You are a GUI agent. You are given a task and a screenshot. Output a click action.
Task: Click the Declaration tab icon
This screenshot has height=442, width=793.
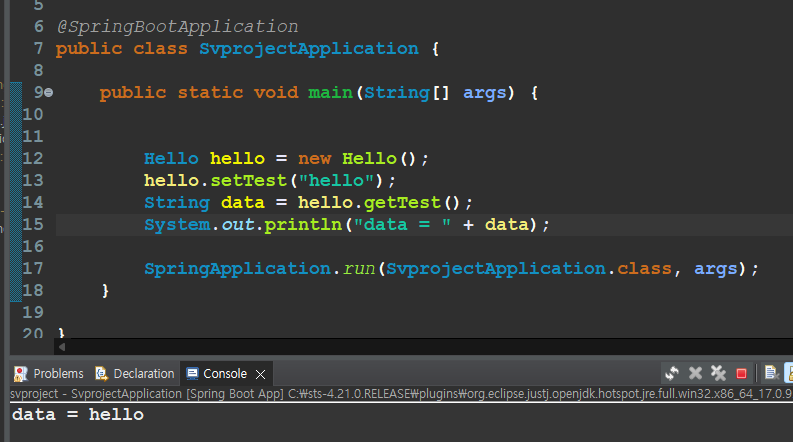pos(102,374)
